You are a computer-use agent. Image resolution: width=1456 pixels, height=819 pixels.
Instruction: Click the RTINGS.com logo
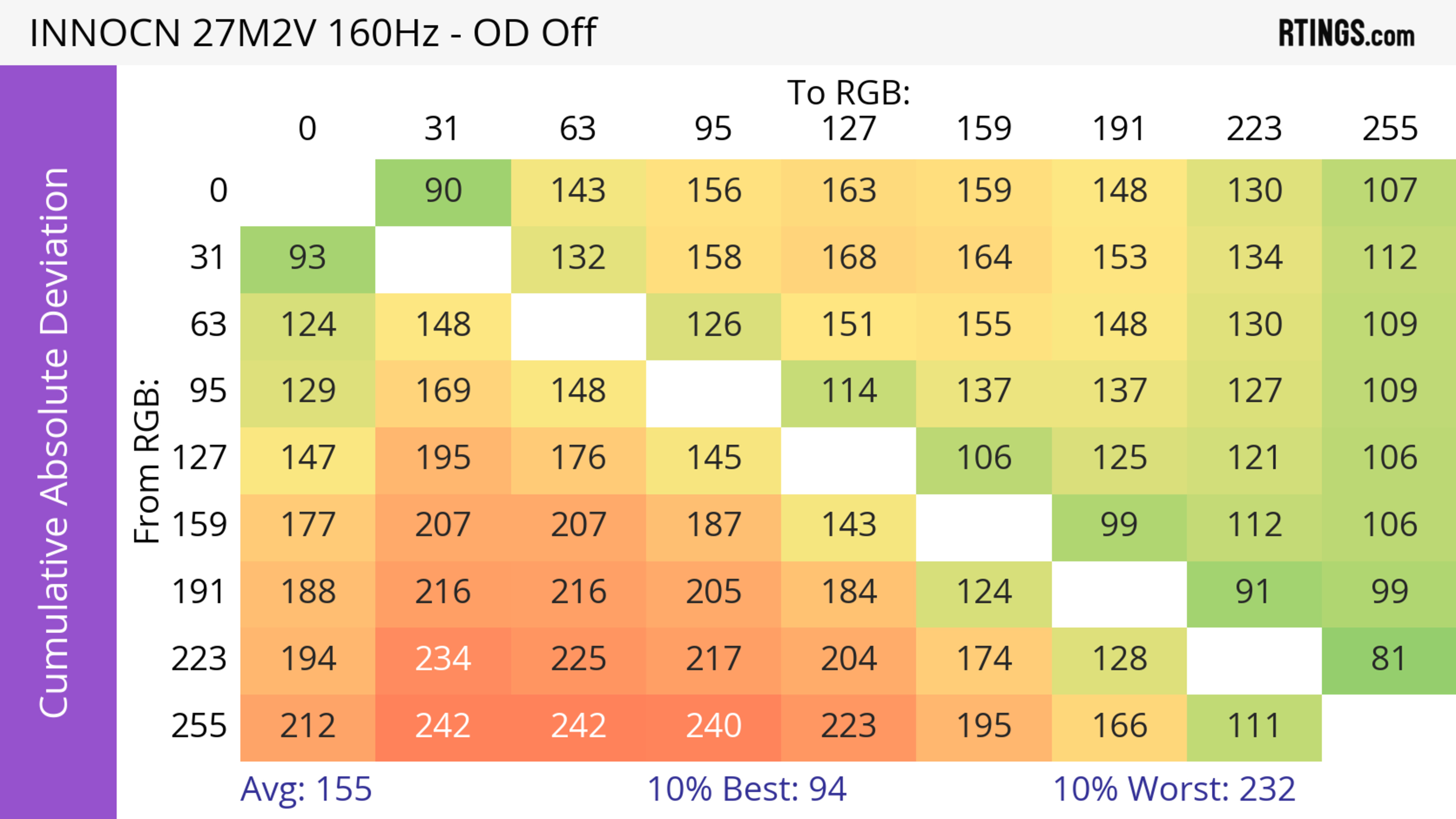click(1346, 33)
